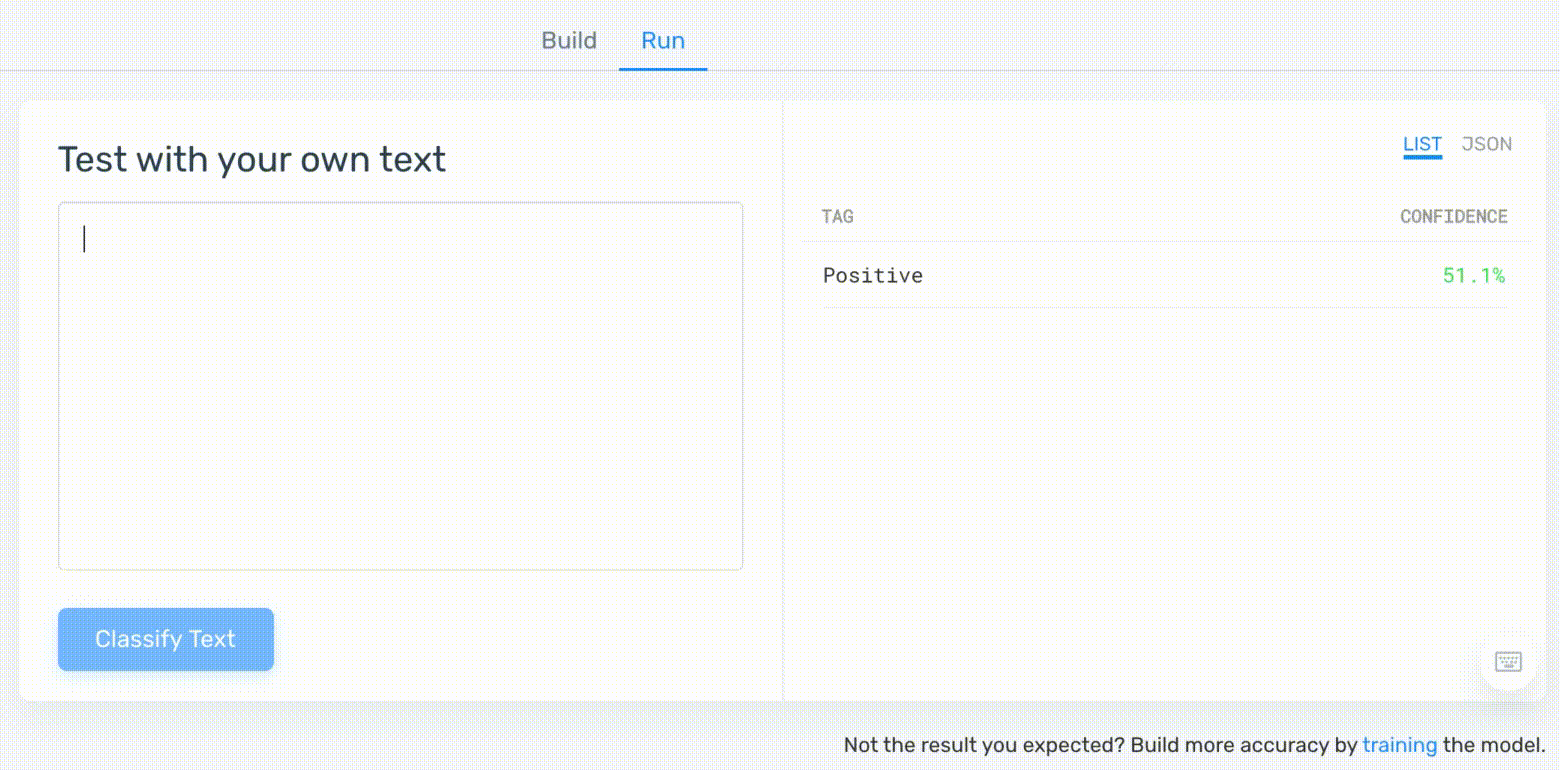Focus the test text input box
This screenshot has width=1560, height=770.
(x=400, y=386)
